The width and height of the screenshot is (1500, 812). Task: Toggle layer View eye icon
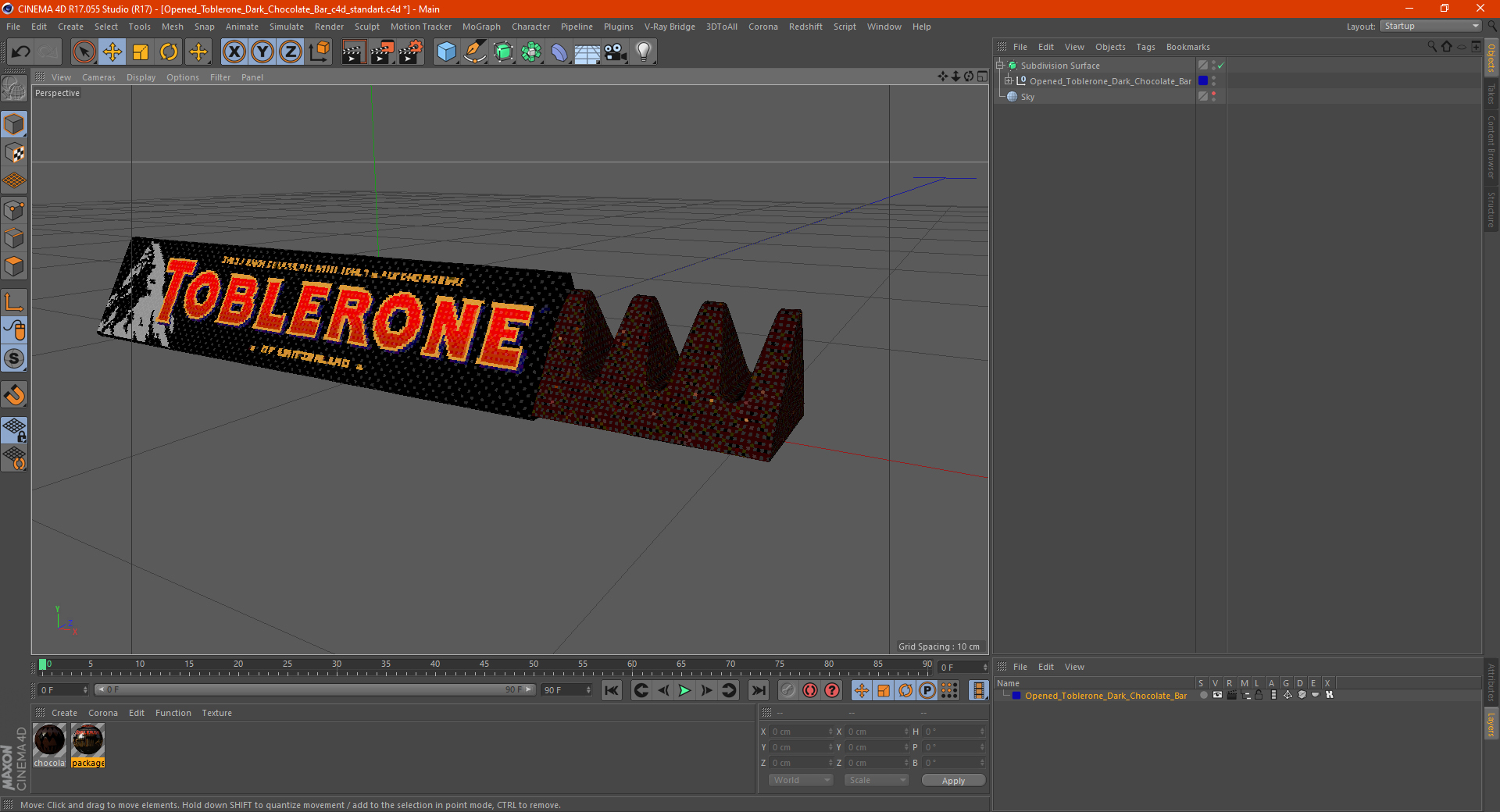(1217, 695)
